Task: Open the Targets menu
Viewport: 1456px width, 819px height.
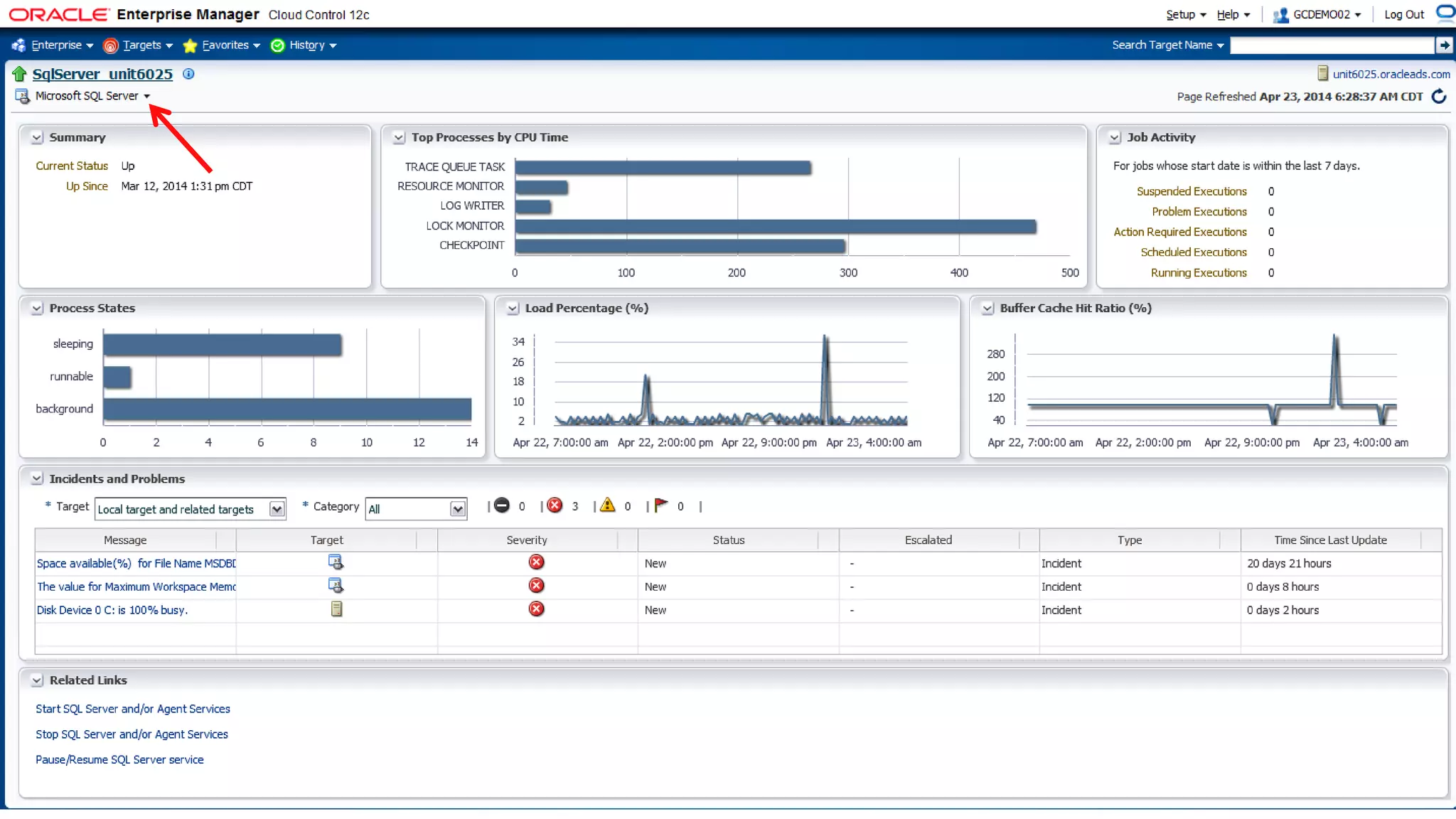Action: click(x=141, y=45)
